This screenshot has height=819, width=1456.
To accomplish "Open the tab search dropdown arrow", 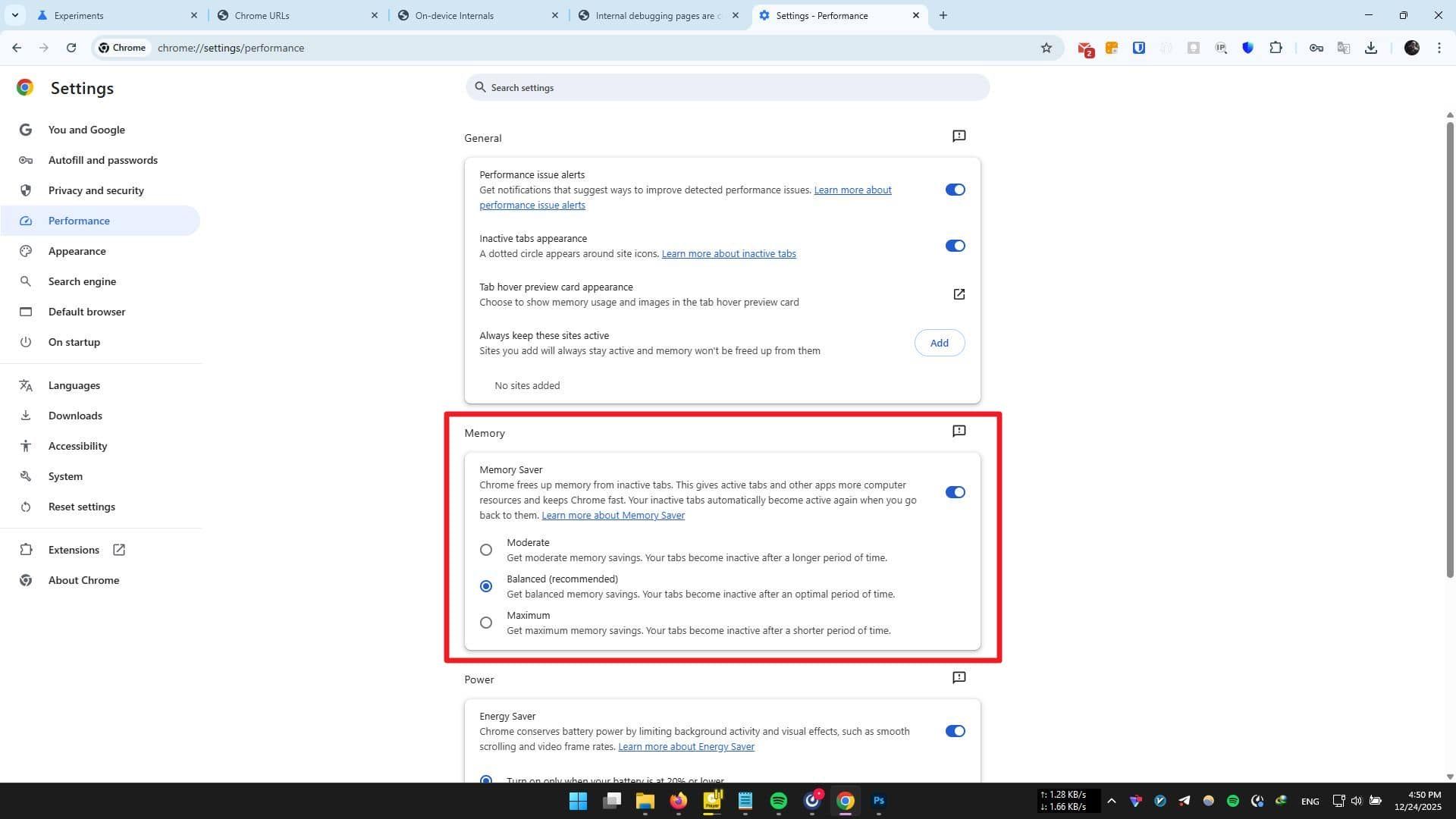I will click(14, 15).
